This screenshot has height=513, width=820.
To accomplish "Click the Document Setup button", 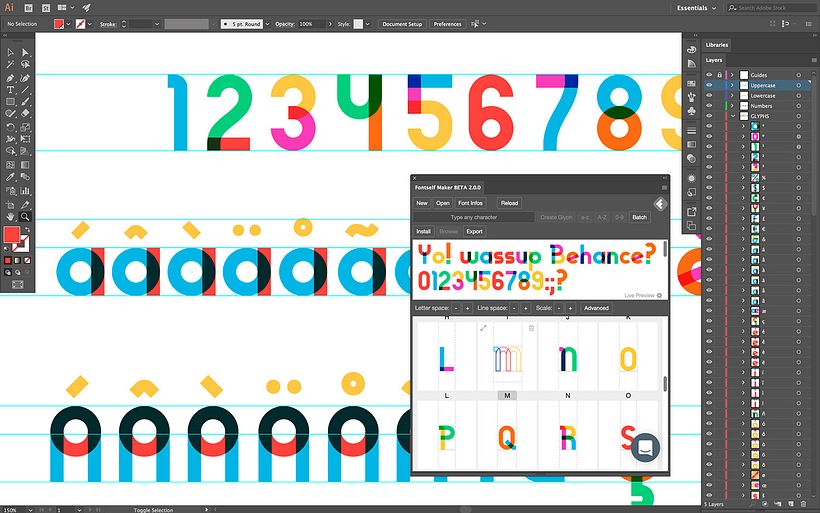I will click(x=402, y=24).
